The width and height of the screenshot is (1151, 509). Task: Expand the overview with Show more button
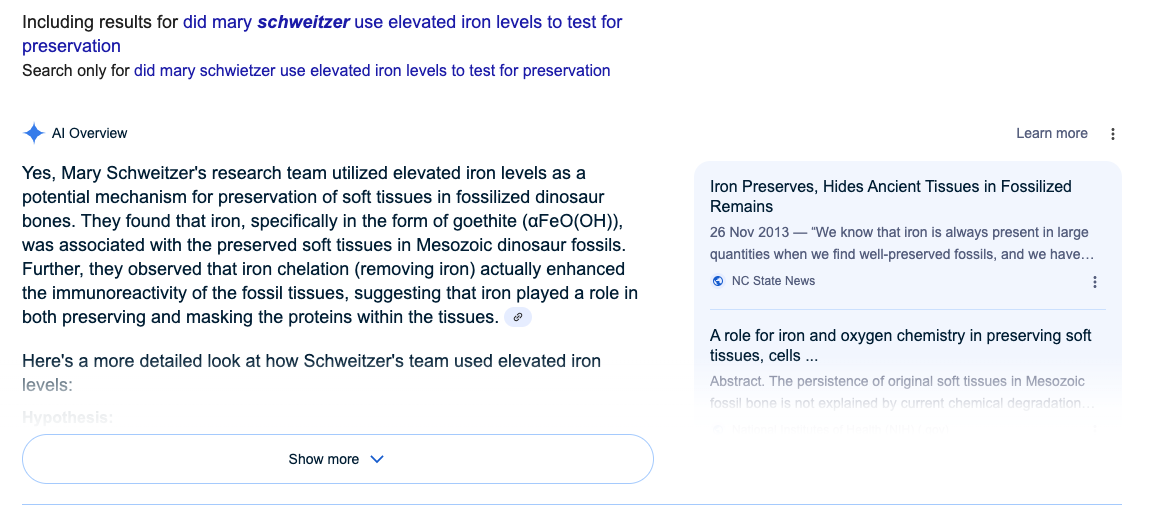[x=338, y=459]
